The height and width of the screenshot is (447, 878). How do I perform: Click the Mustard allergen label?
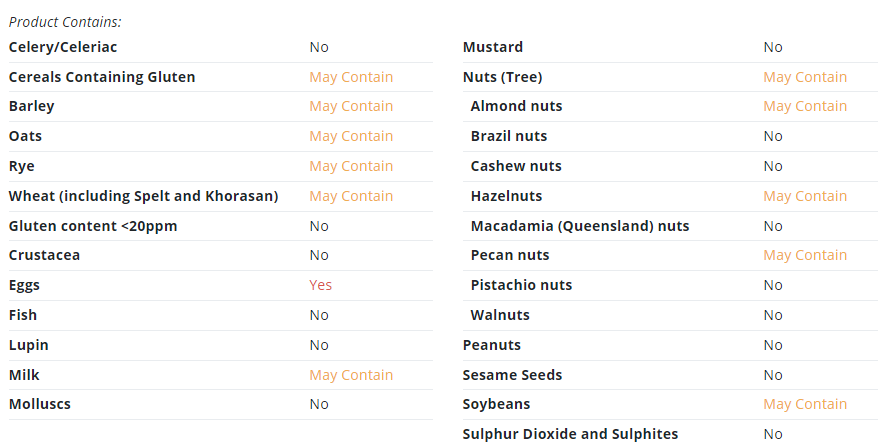click(x=493, y=47)
